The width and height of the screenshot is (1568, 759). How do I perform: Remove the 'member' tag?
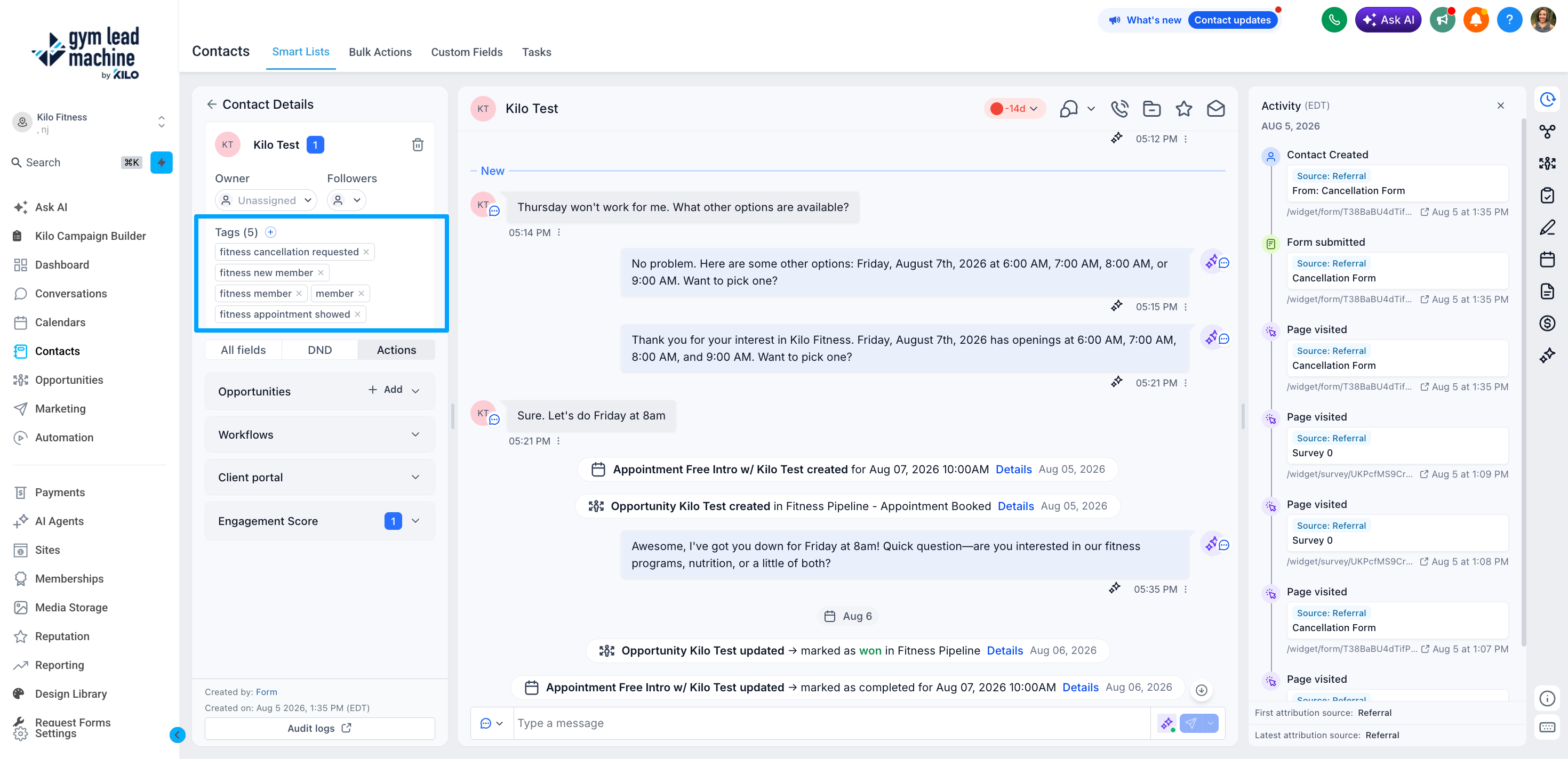[x=362, y=294]
